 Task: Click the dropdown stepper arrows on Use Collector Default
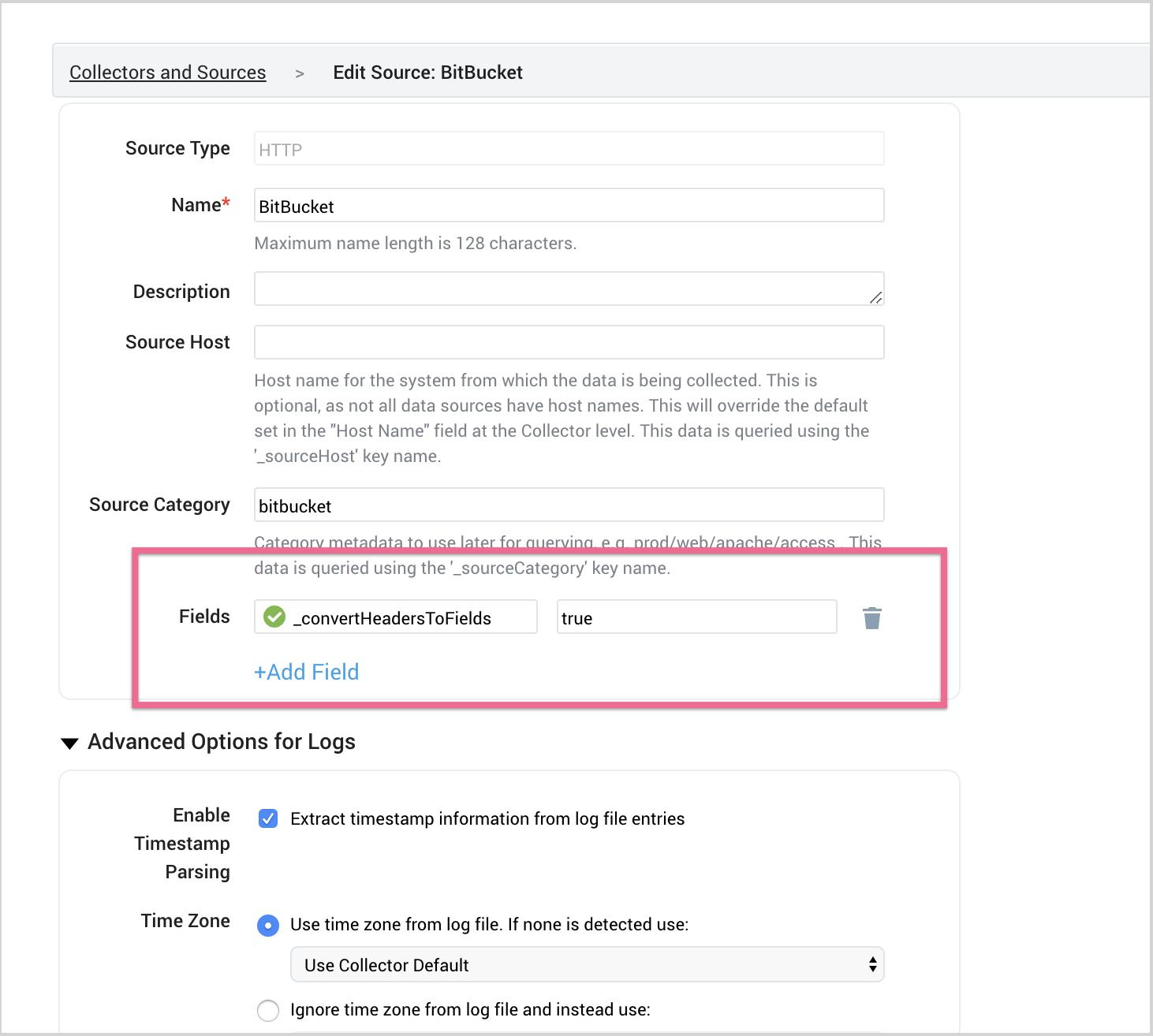[x=871, y=964]
